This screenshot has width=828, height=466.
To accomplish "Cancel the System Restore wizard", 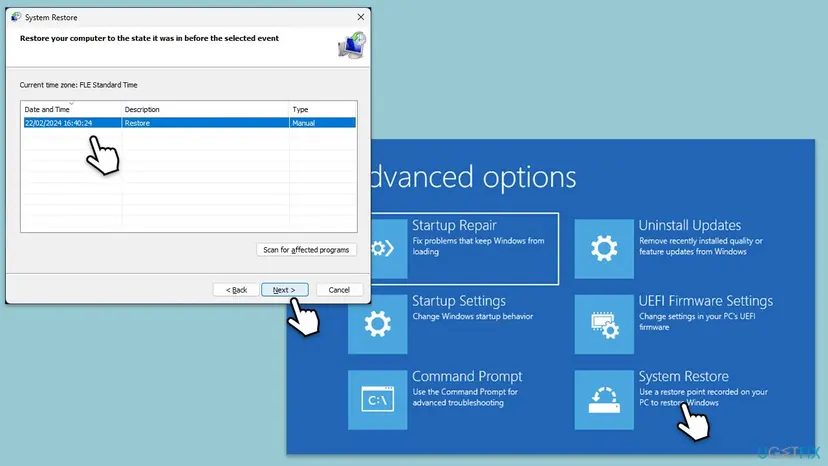I will [339, 290].
